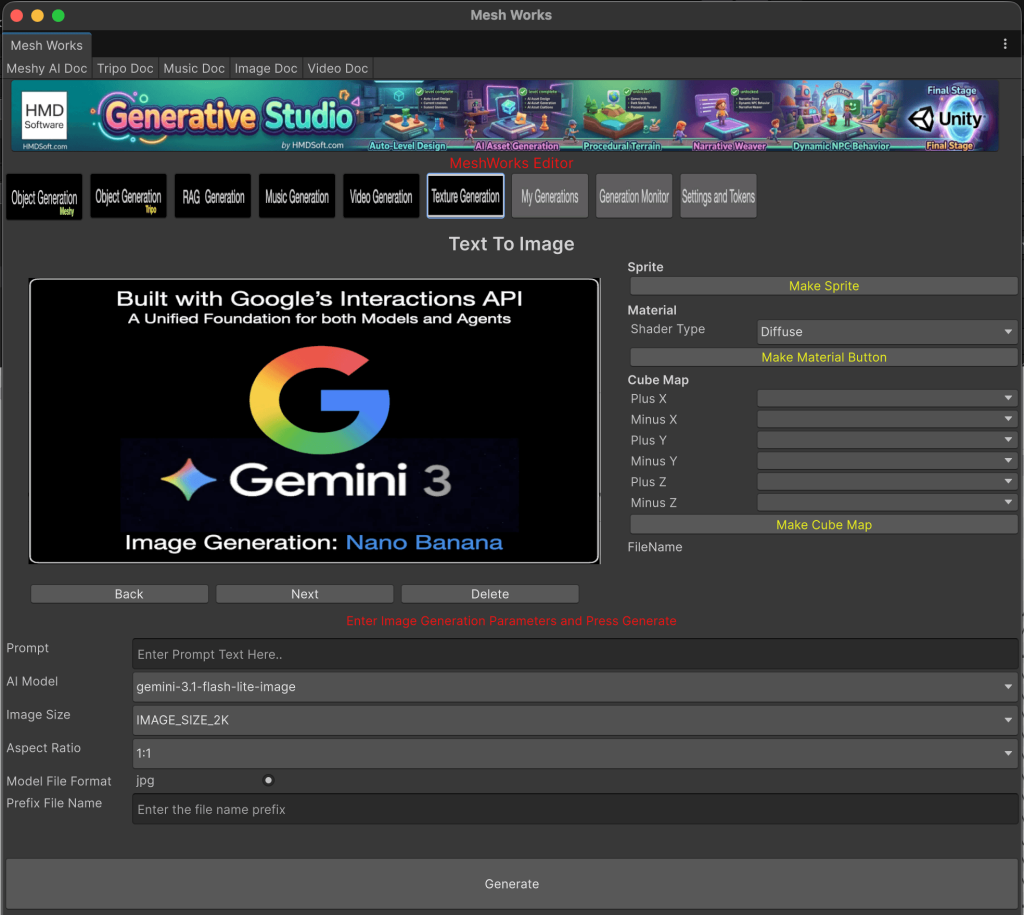Open the Generation Monitor section
Image resolution: width=1024 pixels, height=915 pixels.
click(634, 196)
